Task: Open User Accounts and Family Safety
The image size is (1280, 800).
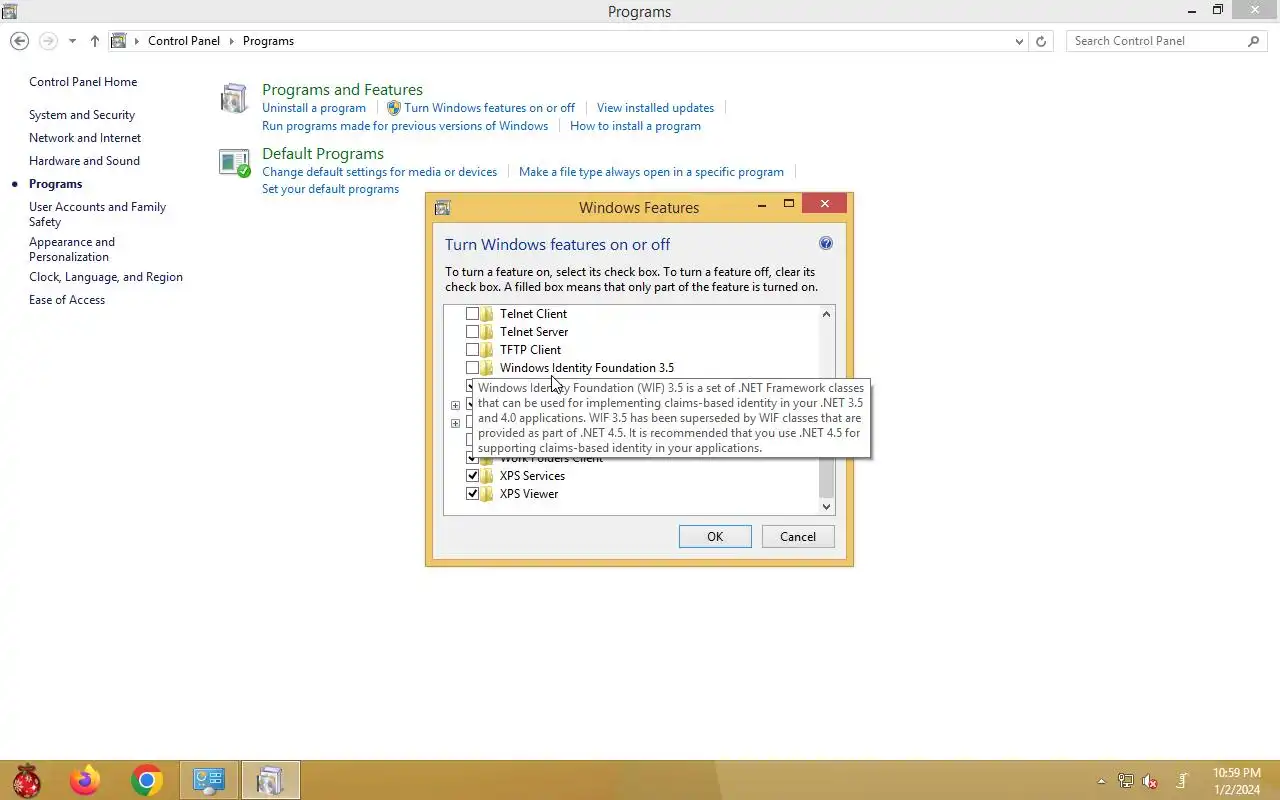Action: tap(97, 214)
